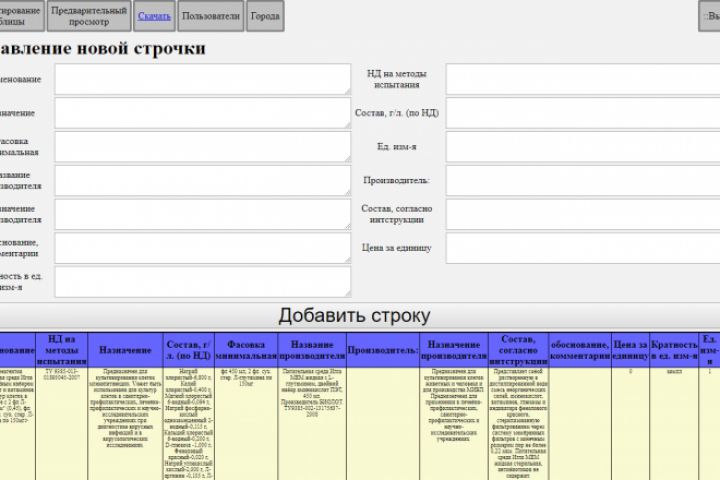Open the Пользователи section

coord(211,16)
